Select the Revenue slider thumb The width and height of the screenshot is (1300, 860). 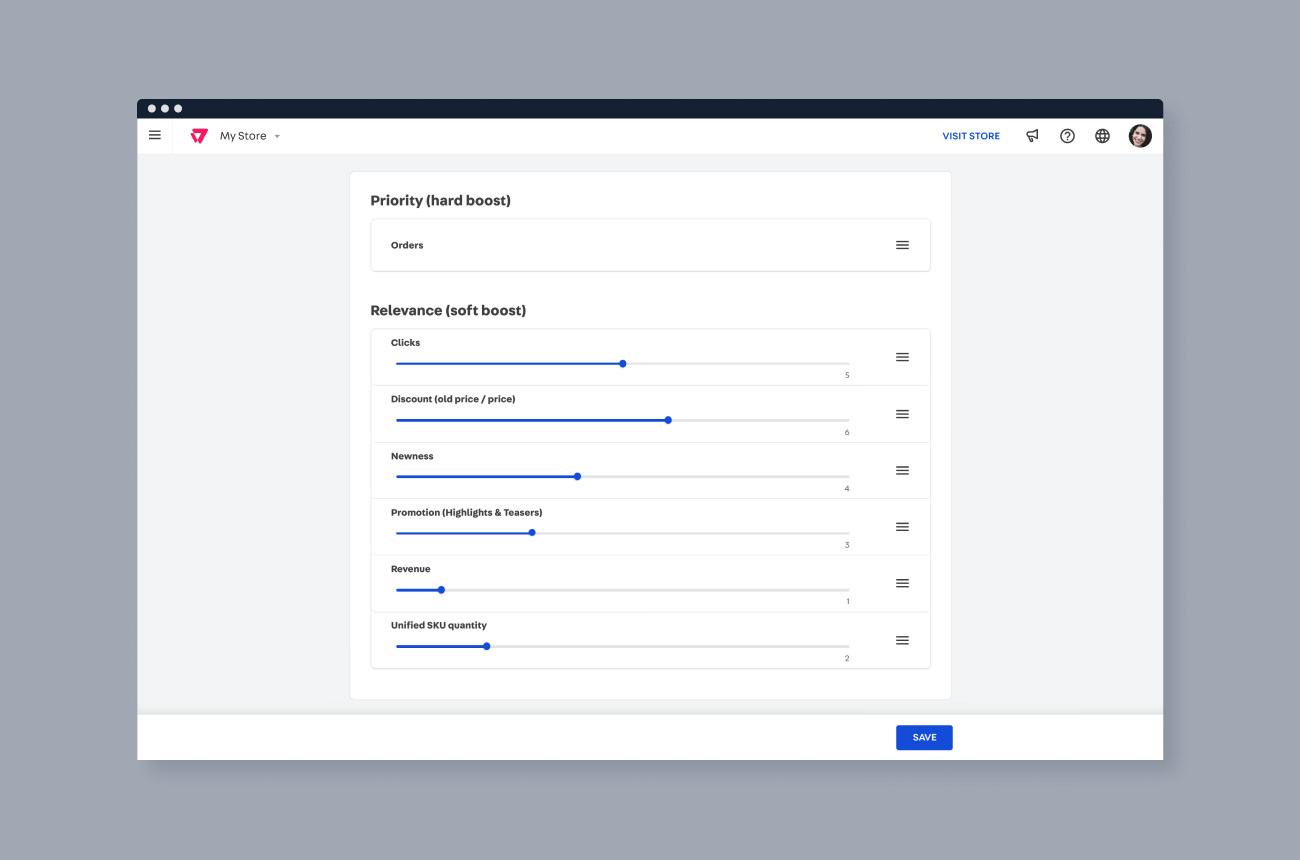pyautogui.click(x=440, y=590)
